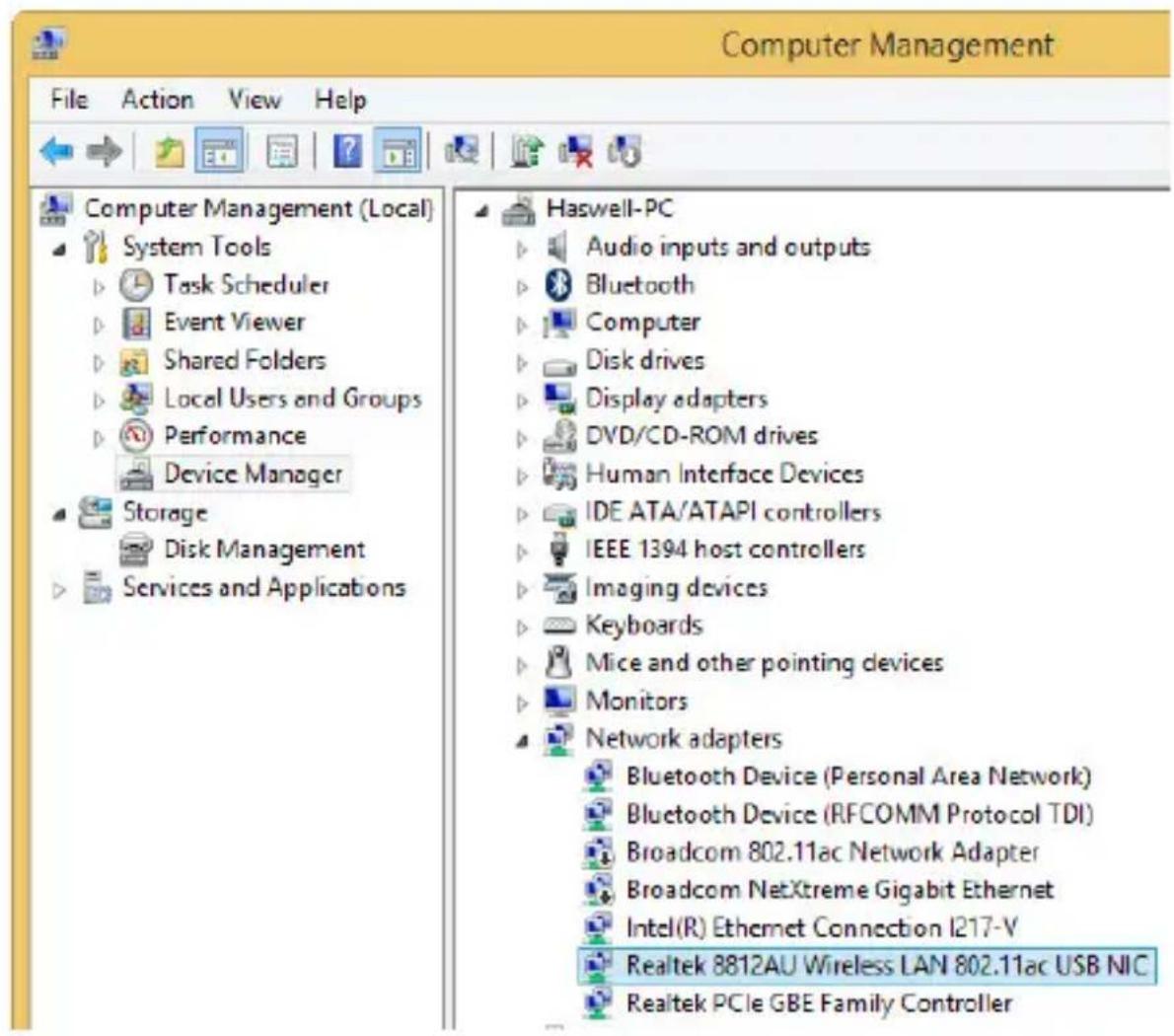Select Realtek 8812AU Wireless LAN USB NIC
The width and height of the screenshot is (1174, 1036).
887,966
